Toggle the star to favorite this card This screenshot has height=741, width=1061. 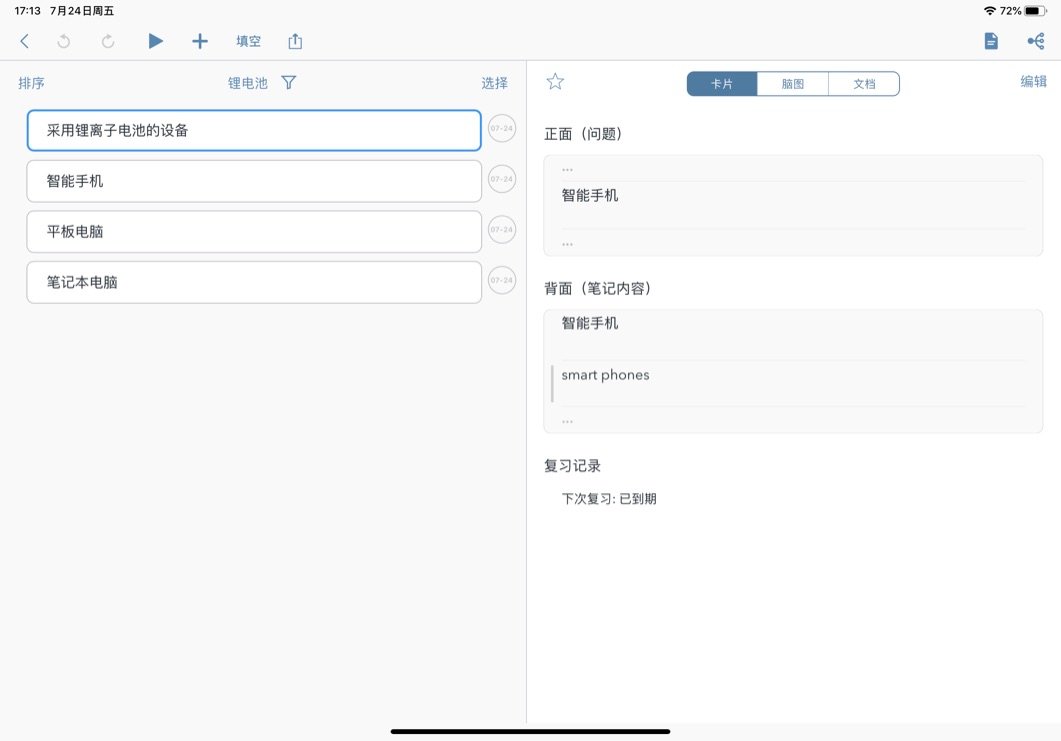[554, 83]
